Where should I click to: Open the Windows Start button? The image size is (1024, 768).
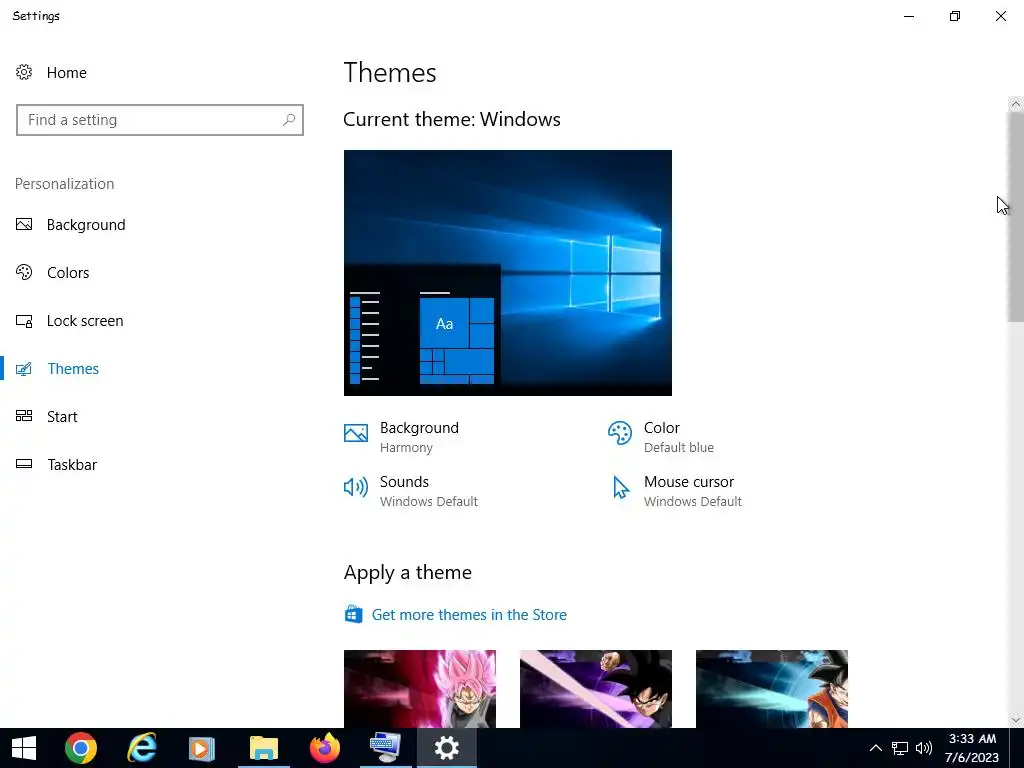24,748
